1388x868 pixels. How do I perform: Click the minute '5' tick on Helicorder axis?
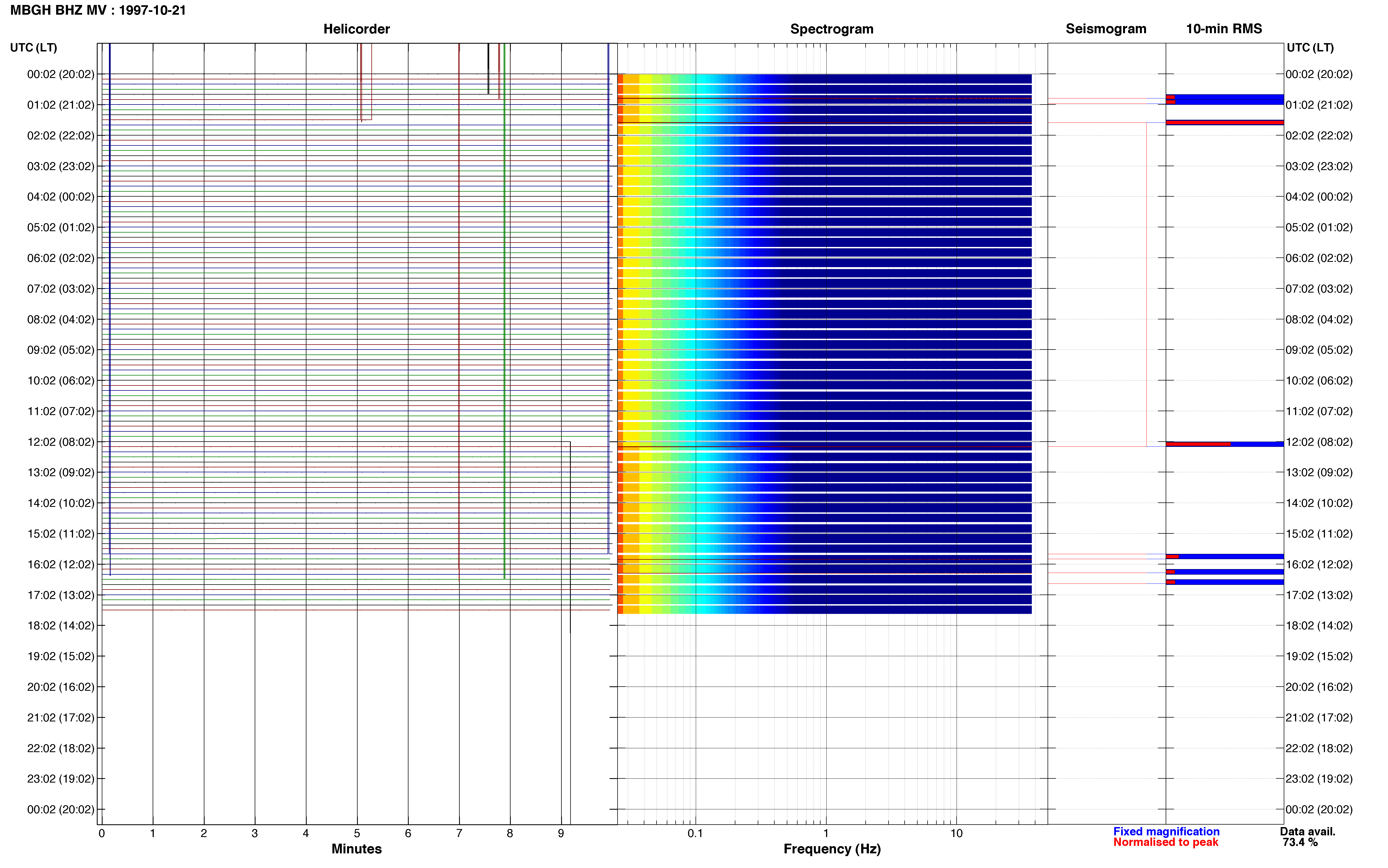pos(357,833)
